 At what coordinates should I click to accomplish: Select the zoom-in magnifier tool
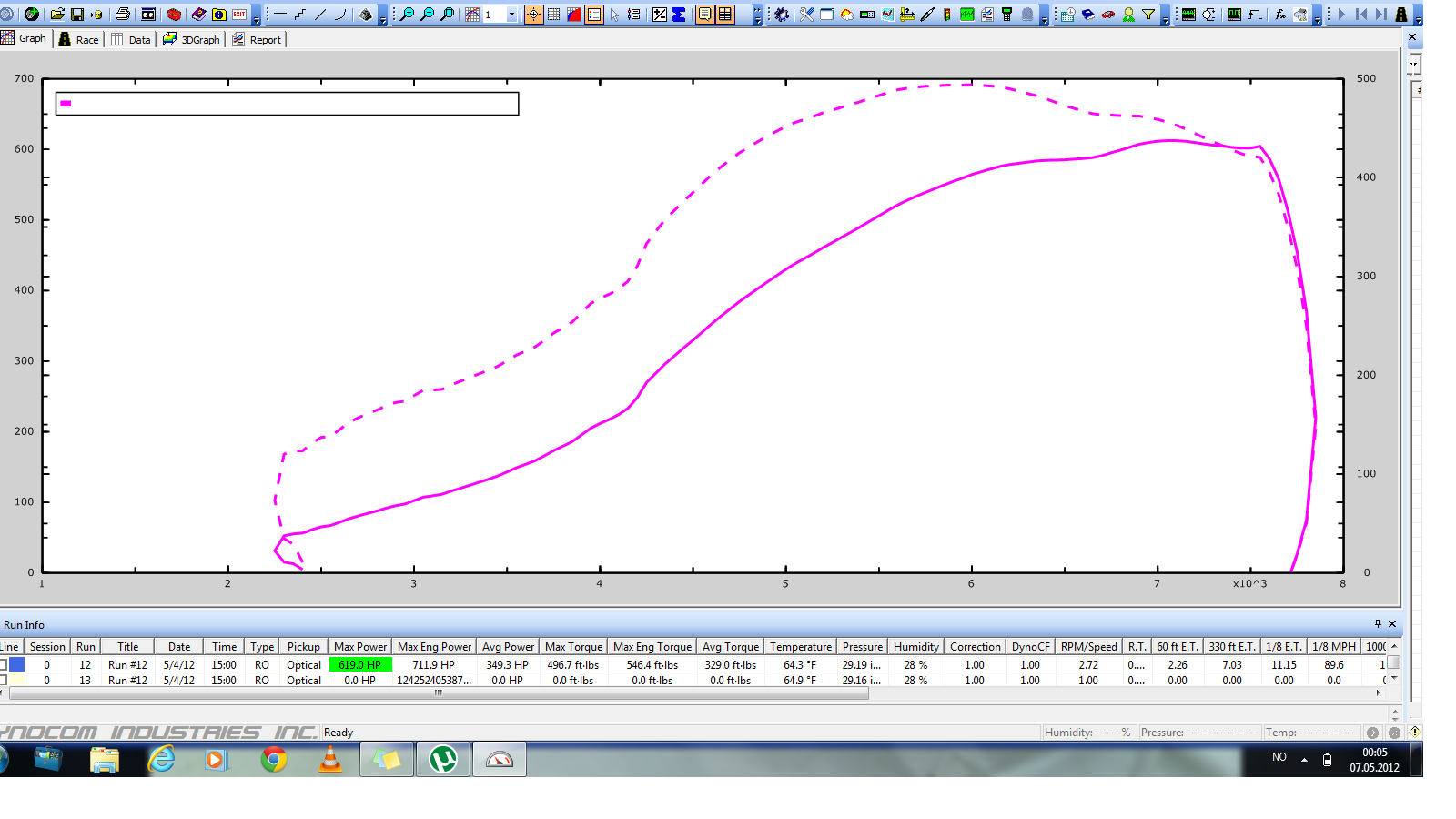[408, 14]
